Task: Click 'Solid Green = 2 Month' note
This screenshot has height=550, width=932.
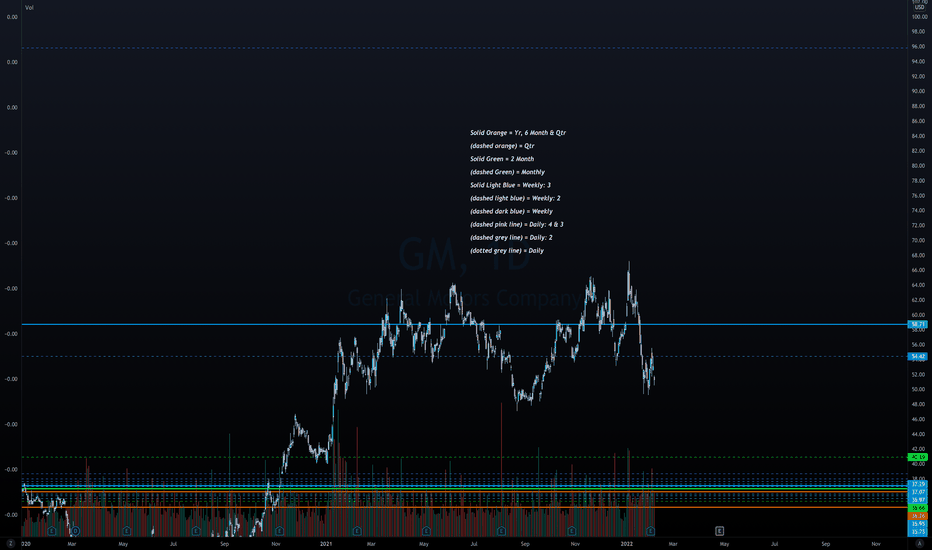Action: 502,159
